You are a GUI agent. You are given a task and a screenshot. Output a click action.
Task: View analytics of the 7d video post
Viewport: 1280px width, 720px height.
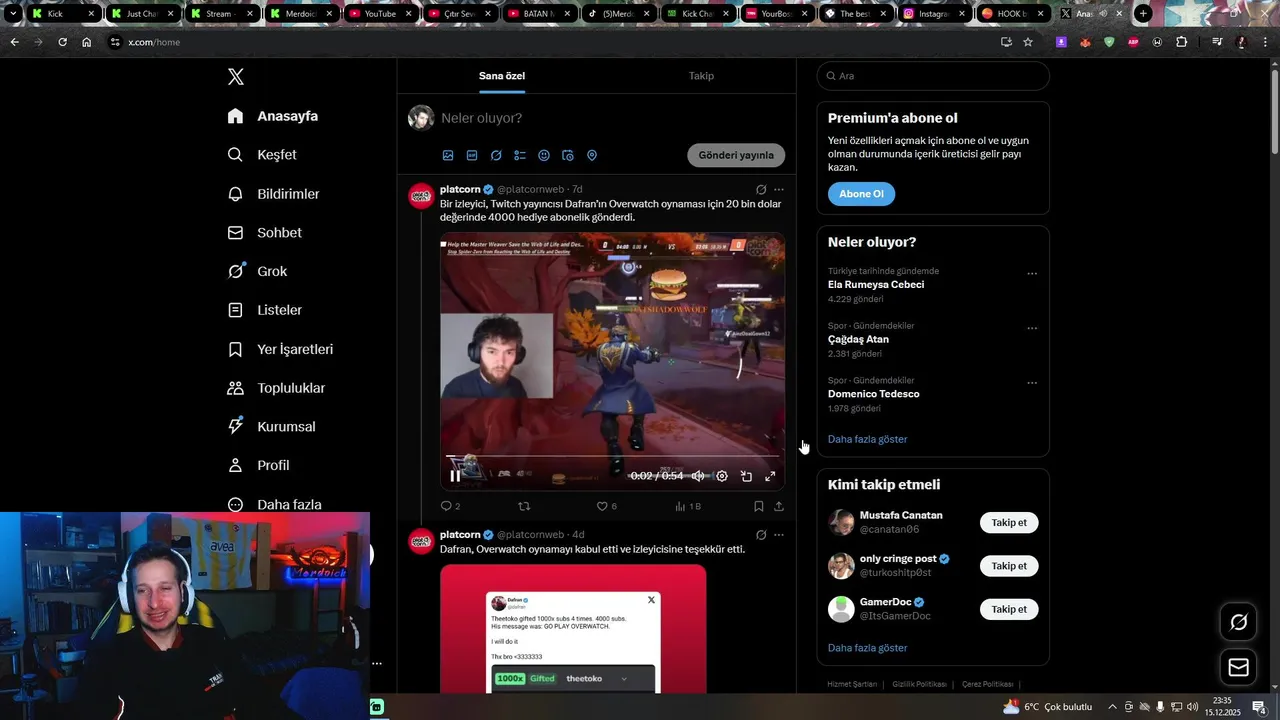[x=687, y=506]
